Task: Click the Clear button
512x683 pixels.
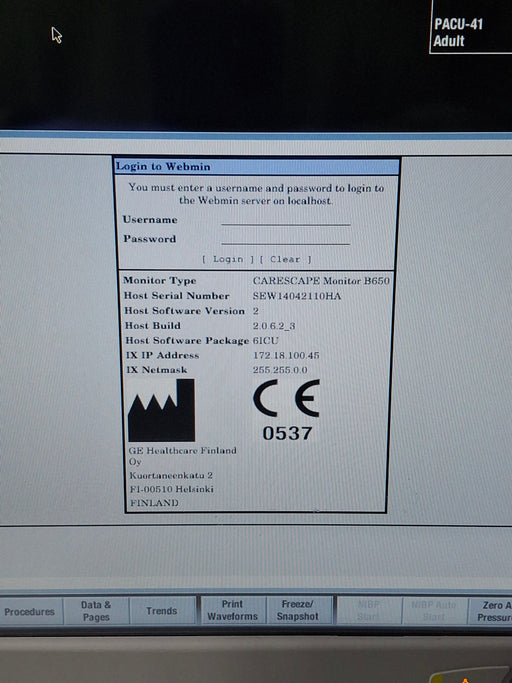Action: click(x=285, y=259)
